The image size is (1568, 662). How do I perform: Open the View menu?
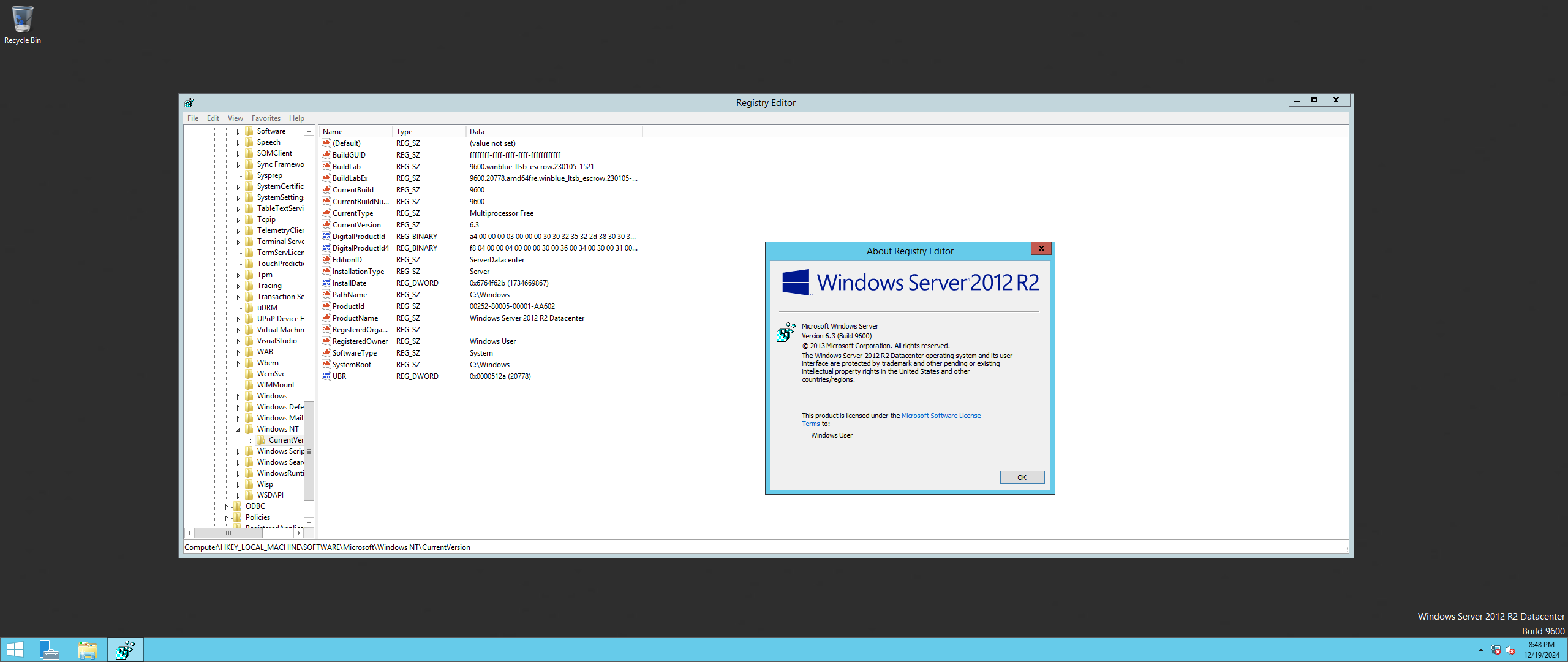click(235, 118)
